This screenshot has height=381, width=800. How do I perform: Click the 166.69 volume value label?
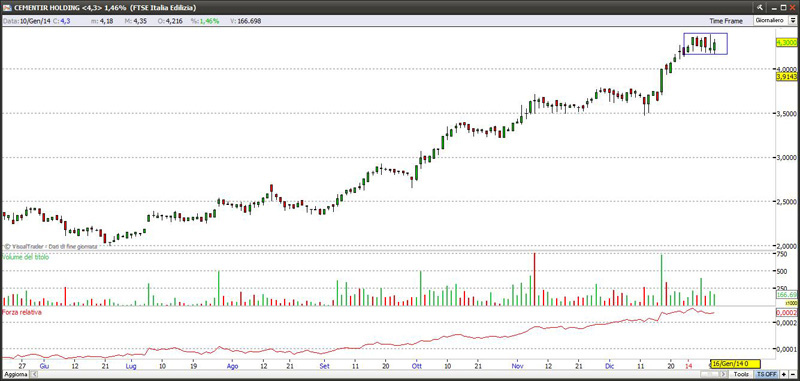pos(787,295)
